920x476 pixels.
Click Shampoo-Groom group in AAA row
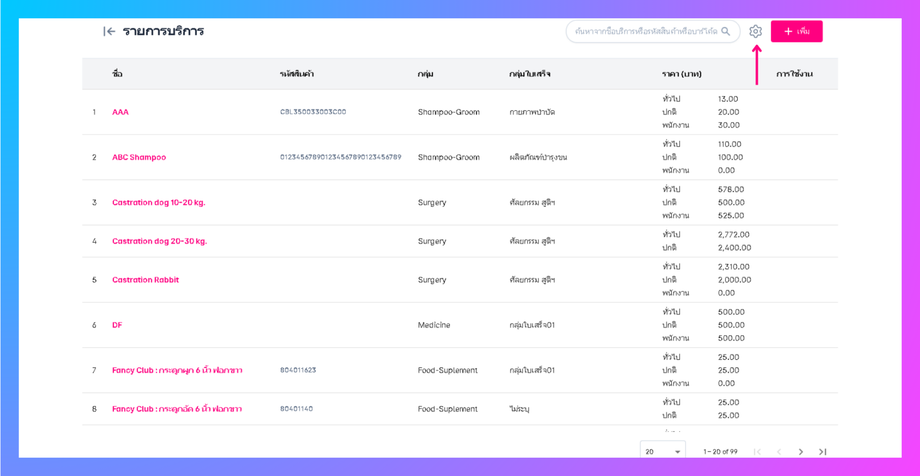[449, 112]
